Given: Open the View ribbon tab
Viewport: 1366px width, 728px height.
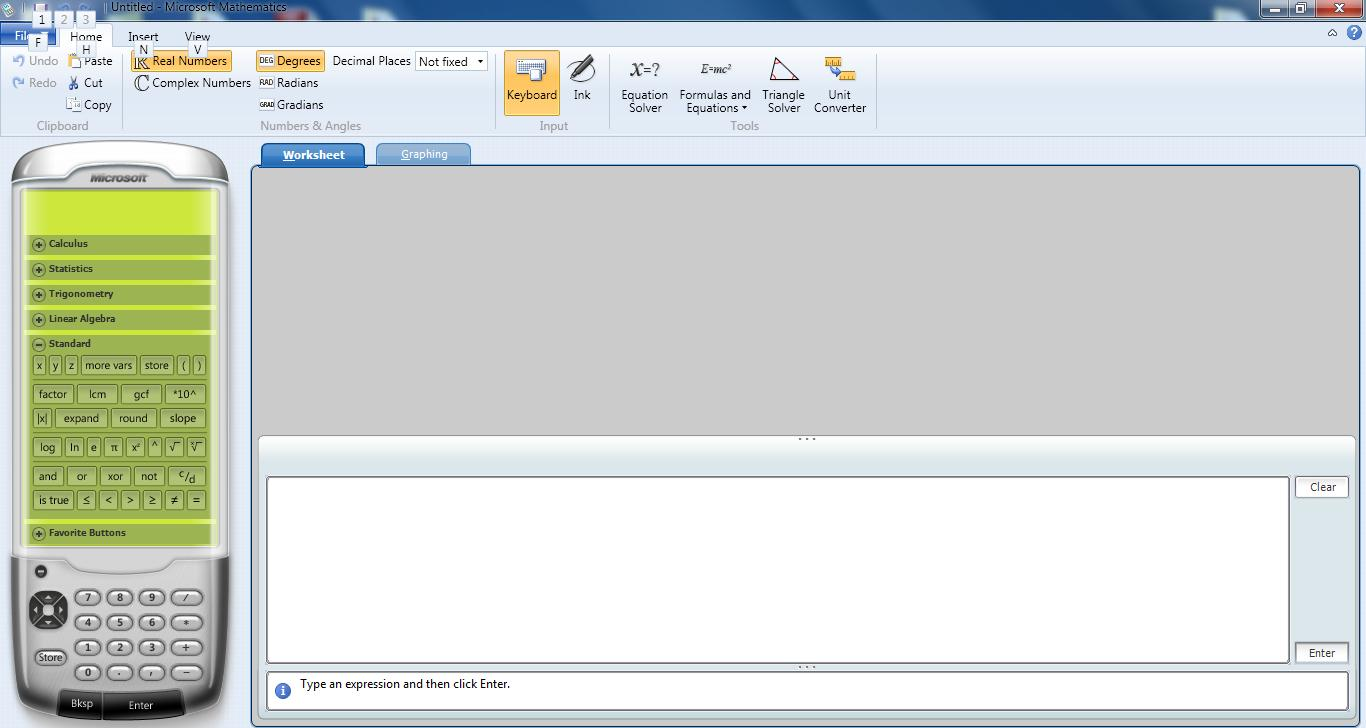Looking at the screenshot, I should point(197,36).
